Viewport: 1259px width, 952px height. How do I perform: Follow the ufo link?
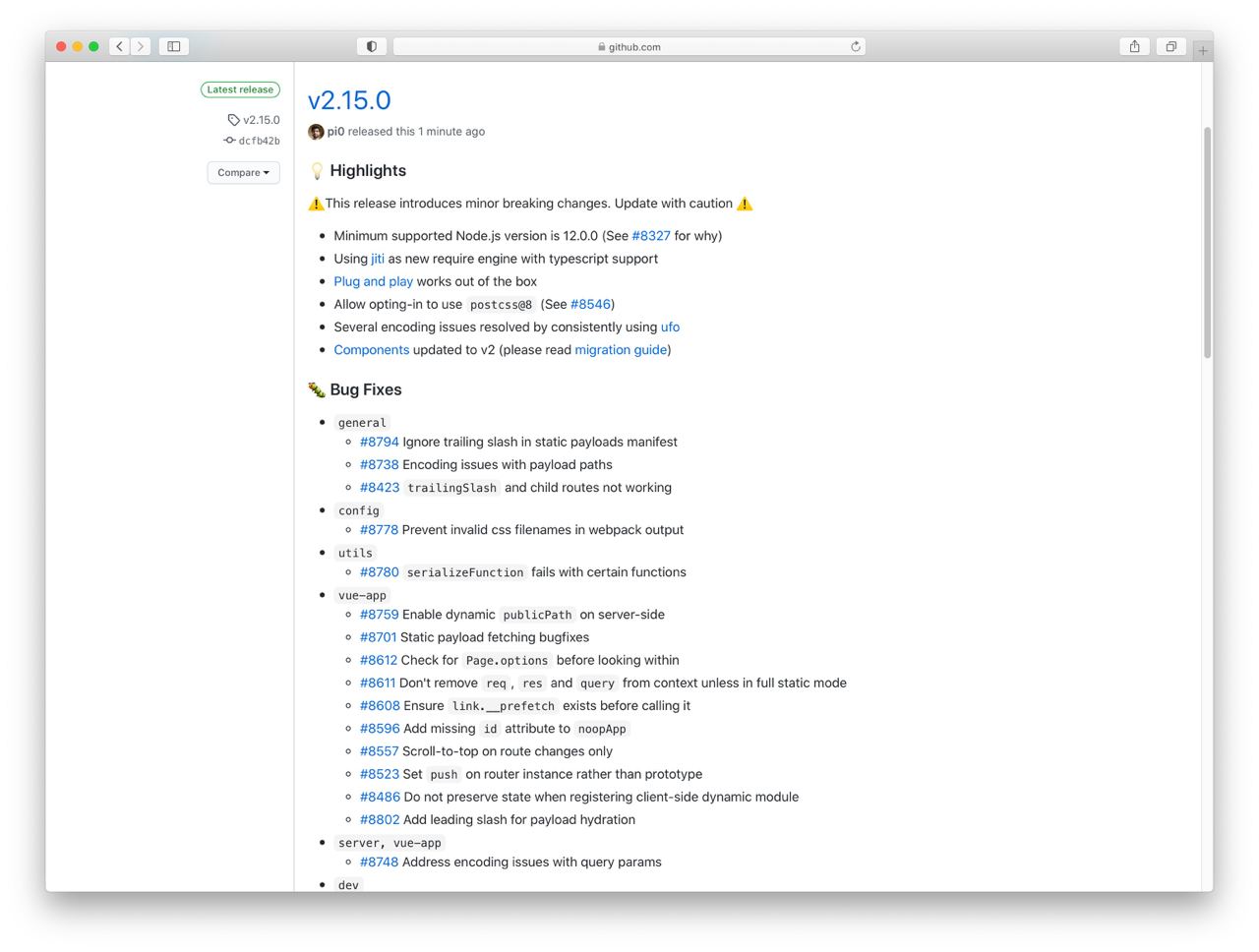click(x=670, y=327)
